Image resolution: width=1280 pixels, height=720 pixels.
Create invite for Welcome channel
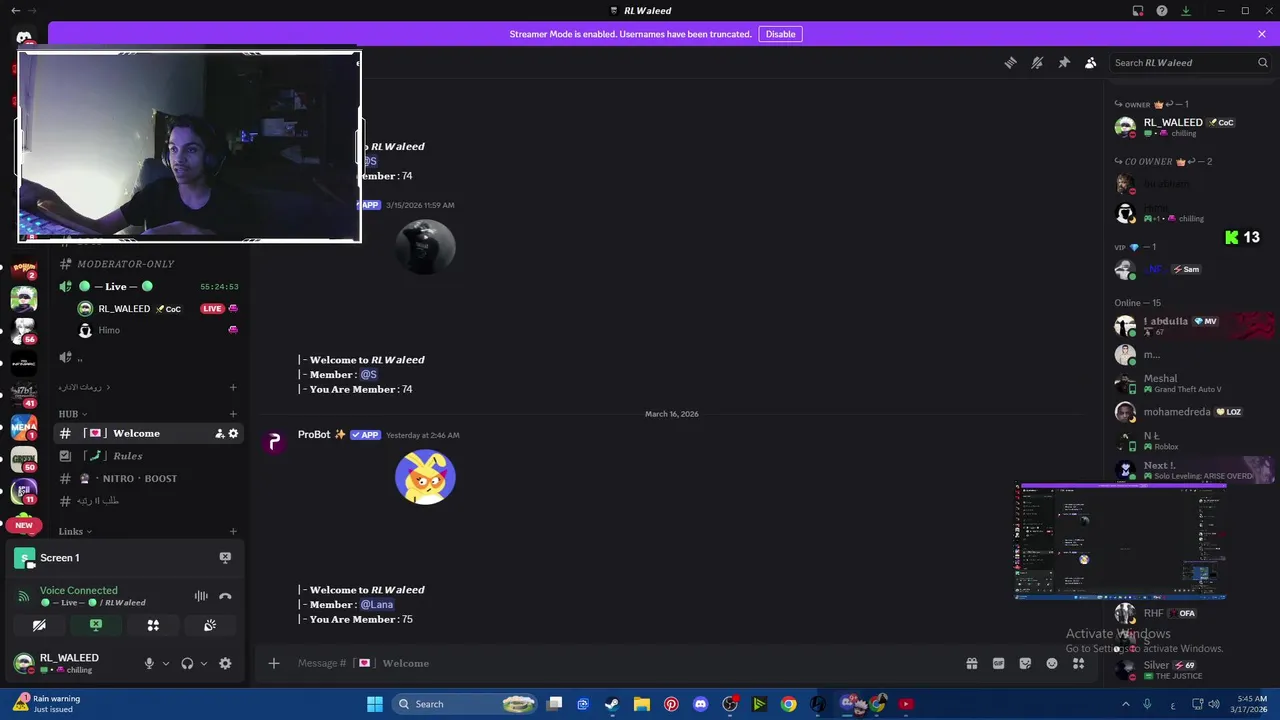(219, 433)
